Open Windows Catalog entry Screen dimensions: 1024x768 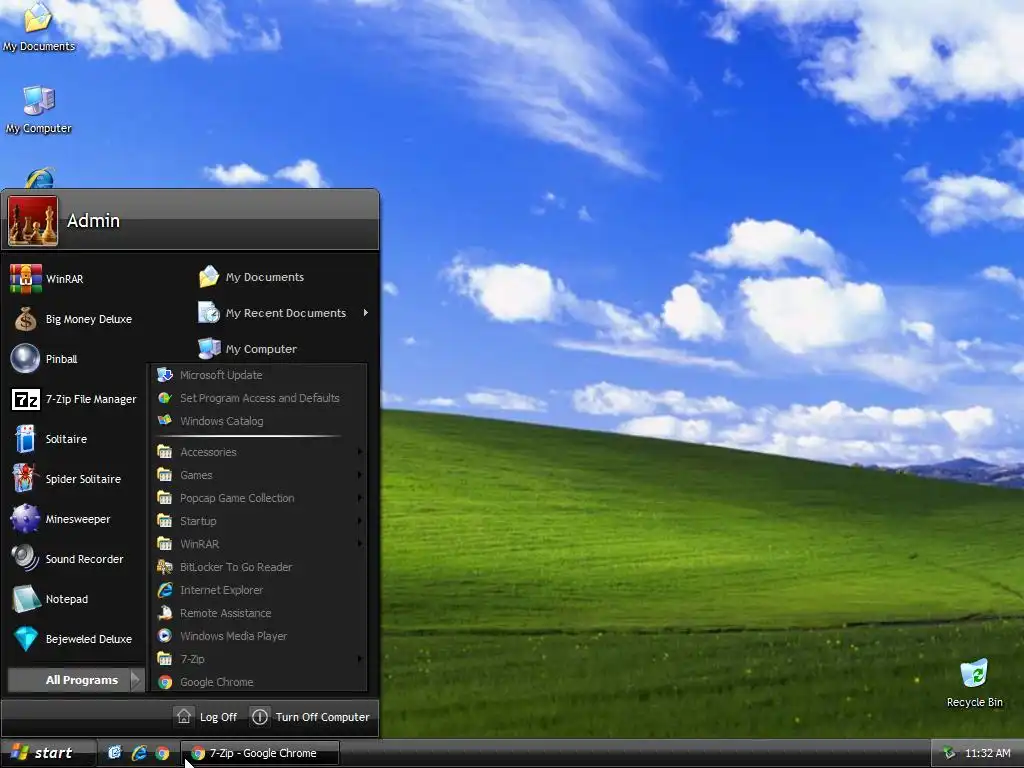[259, 421]
